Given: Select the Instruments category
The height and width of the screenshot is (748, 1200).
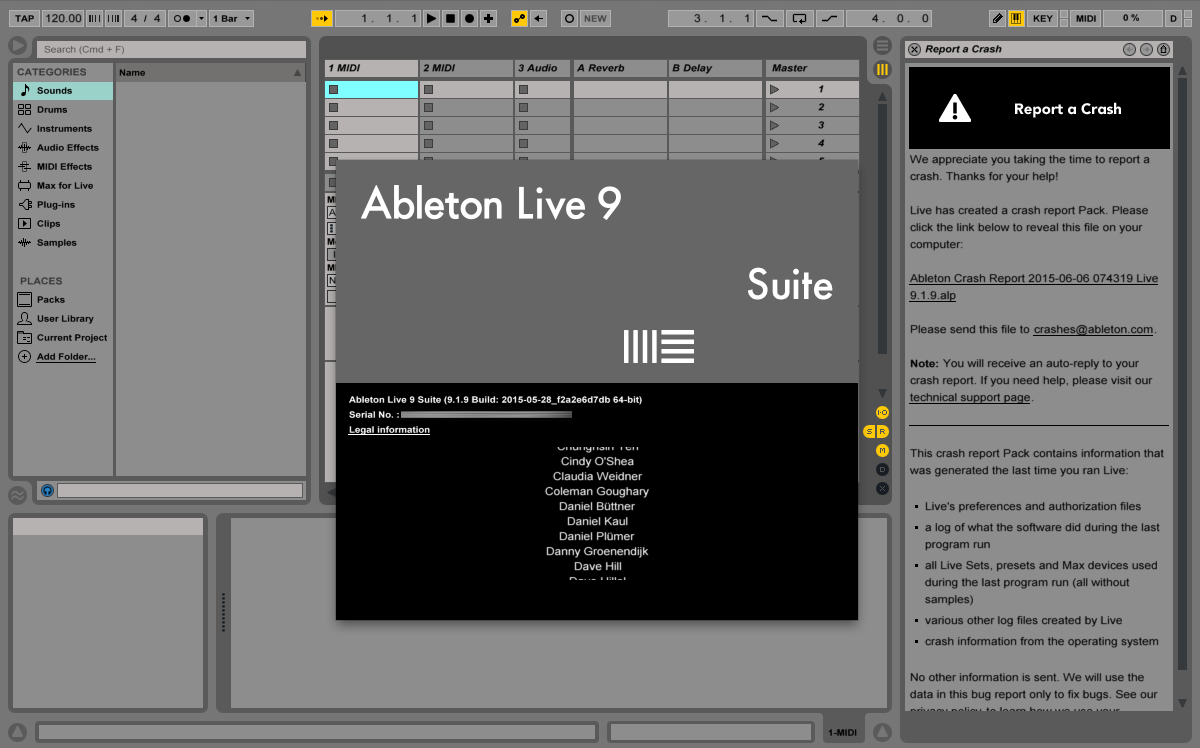Looking at the screenshot, I should 63,129.
